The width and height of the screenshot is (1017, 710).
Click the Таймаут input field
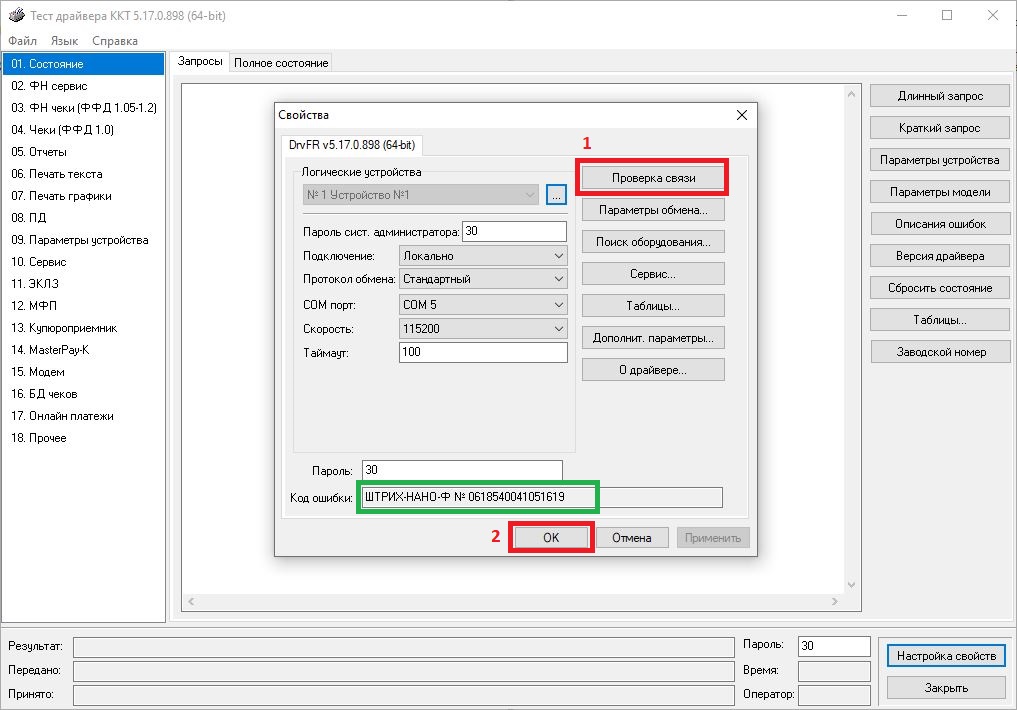pos(482,352)
